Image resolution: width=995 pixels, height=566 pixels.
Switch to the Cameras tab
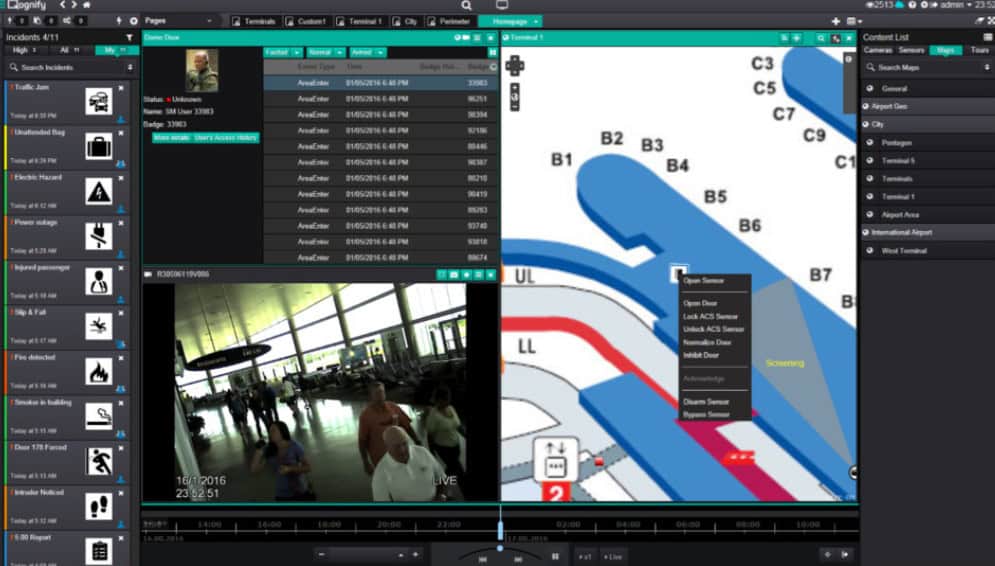coord(877,50)
